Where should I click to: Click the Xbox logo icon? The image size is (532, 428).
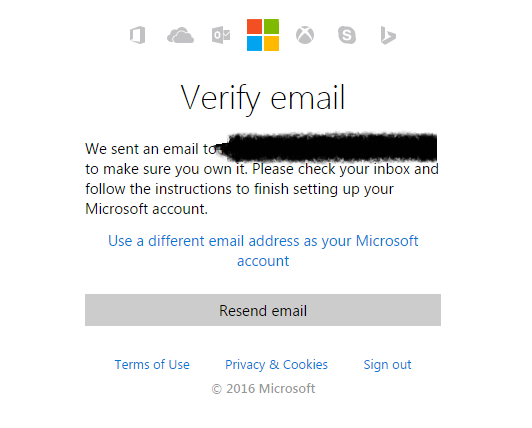[x=305, y=35]
